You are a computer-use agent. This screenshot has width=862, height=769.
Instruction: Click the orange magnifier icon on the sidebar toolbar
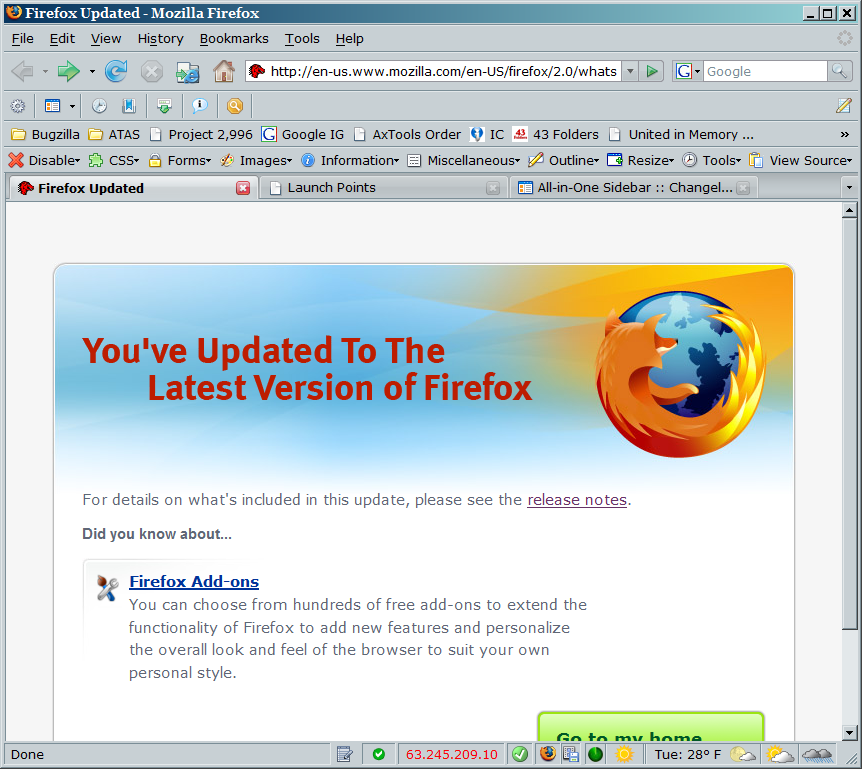(235, 106)
